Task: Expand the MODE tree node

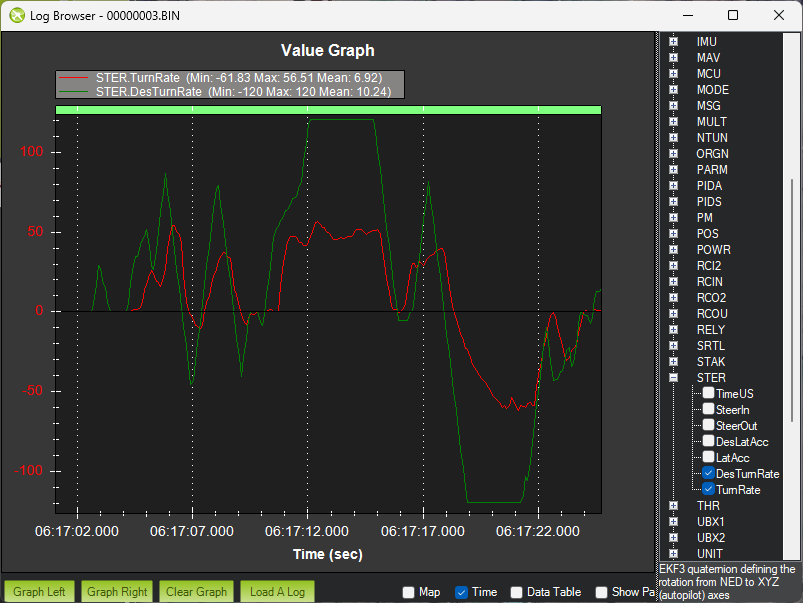Action: [673, 90]
